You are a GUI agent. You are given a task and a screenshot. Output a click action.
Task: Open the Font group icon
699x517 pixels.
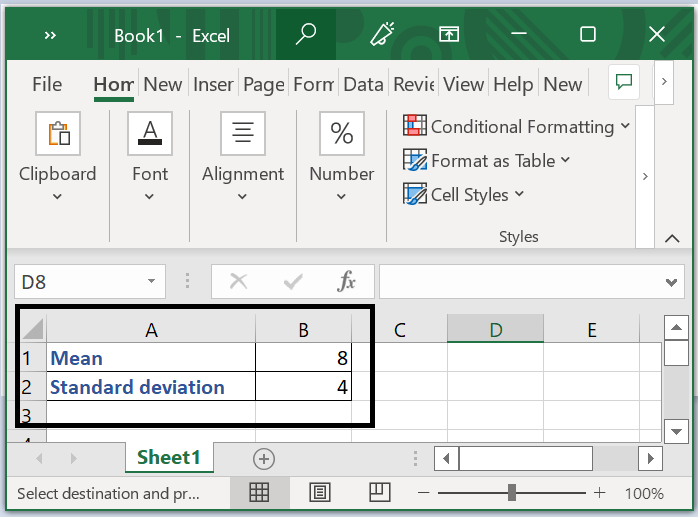pyautogui.click(x=150, y=133)
